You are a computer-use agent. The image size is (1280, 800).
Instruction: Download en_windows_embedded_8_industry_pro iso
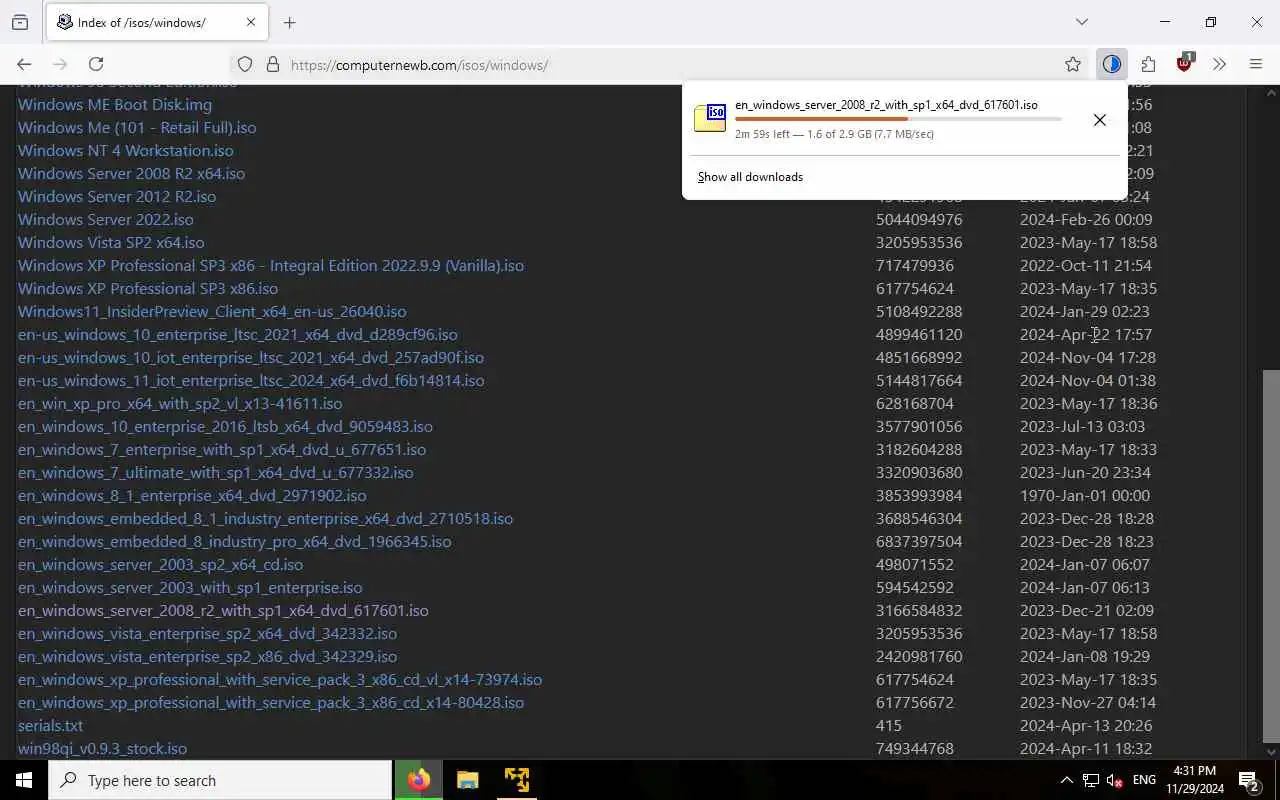(235, 541)
